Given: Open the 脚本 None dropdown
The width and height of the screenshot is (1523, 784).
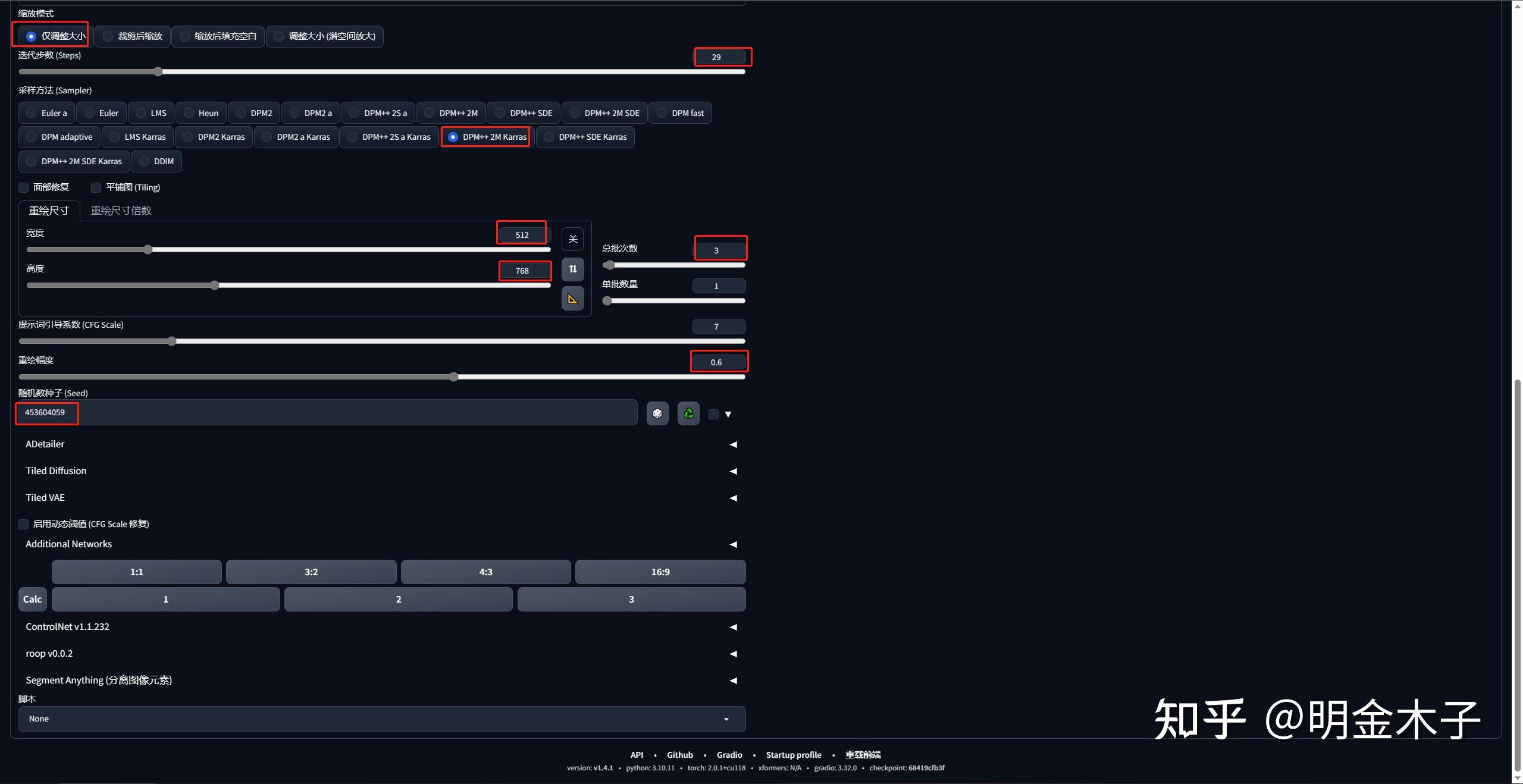Looking at the screenshot, I should coord(381,719).
